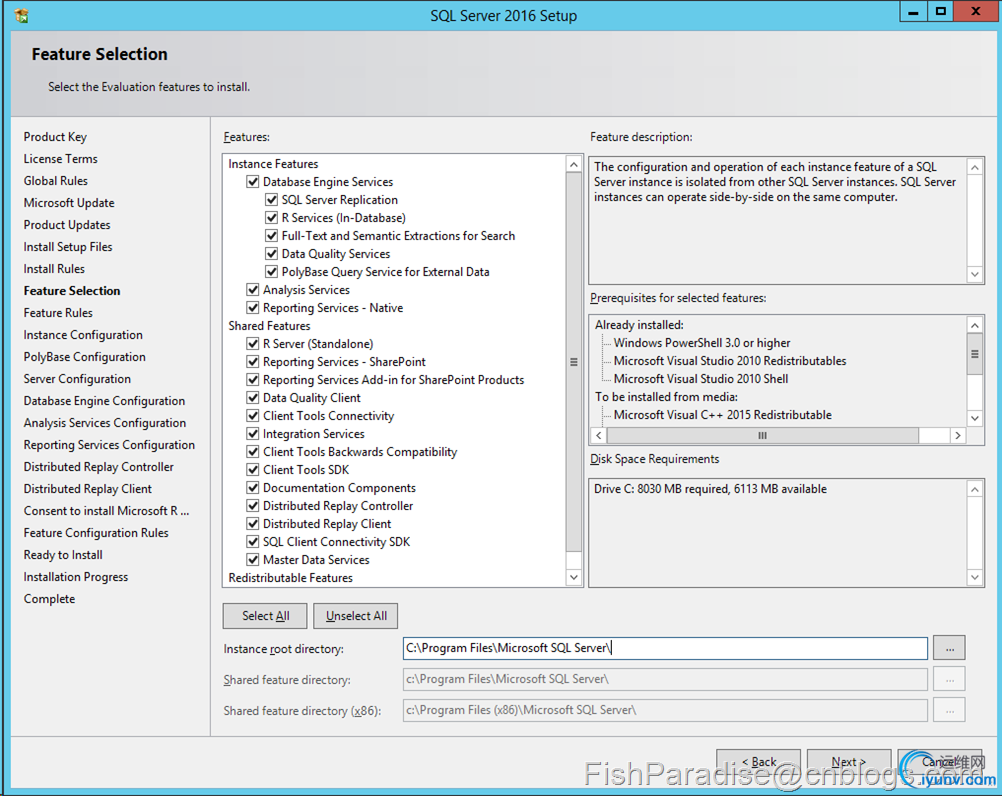The width and height of the screenshot is (1002, 796).
Task: Uncheck the Analysis Services feature checkbox
Action: (253, 289)
